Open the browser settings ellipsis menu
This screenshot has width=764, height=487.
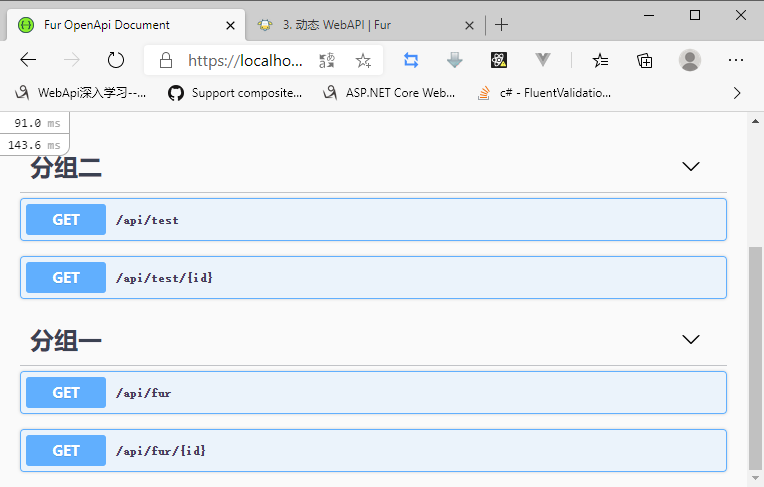coord(736,60)
